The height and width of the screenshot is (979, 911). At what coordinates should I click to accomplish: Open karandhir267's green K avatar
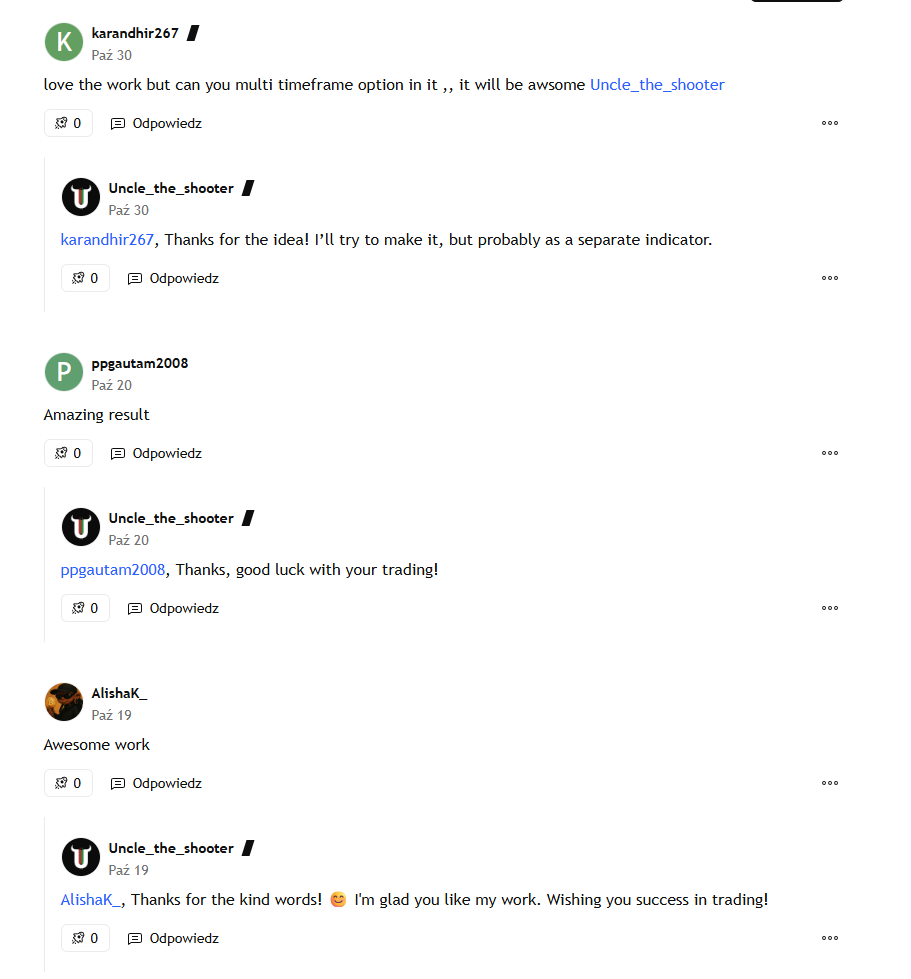(64, 42)
